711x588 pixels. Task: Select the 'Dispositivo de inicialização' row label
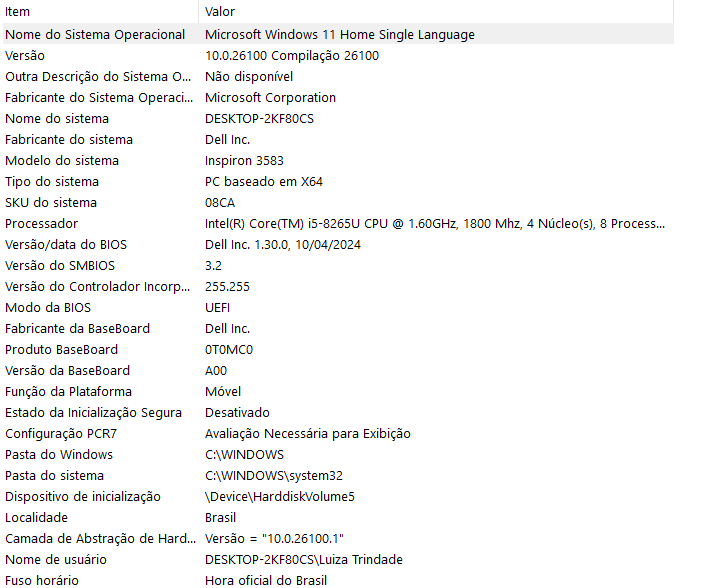(x=83, y=497)
